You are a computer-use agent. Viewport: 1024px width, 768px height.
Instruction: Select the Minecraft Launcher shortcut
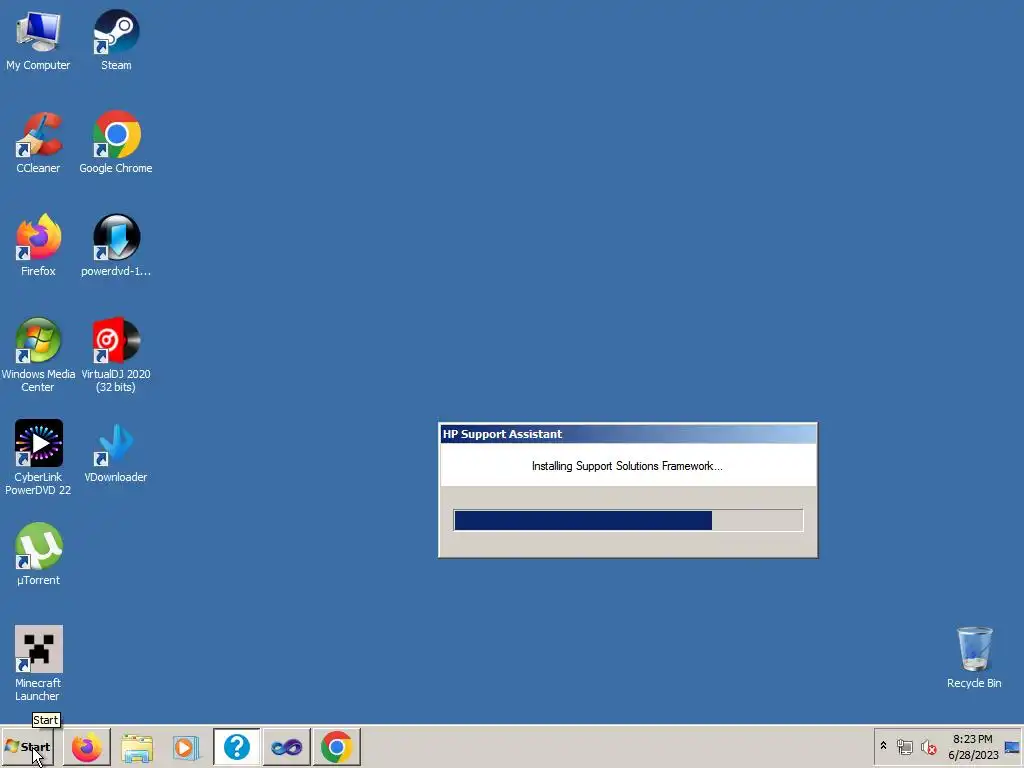point(38,664)
